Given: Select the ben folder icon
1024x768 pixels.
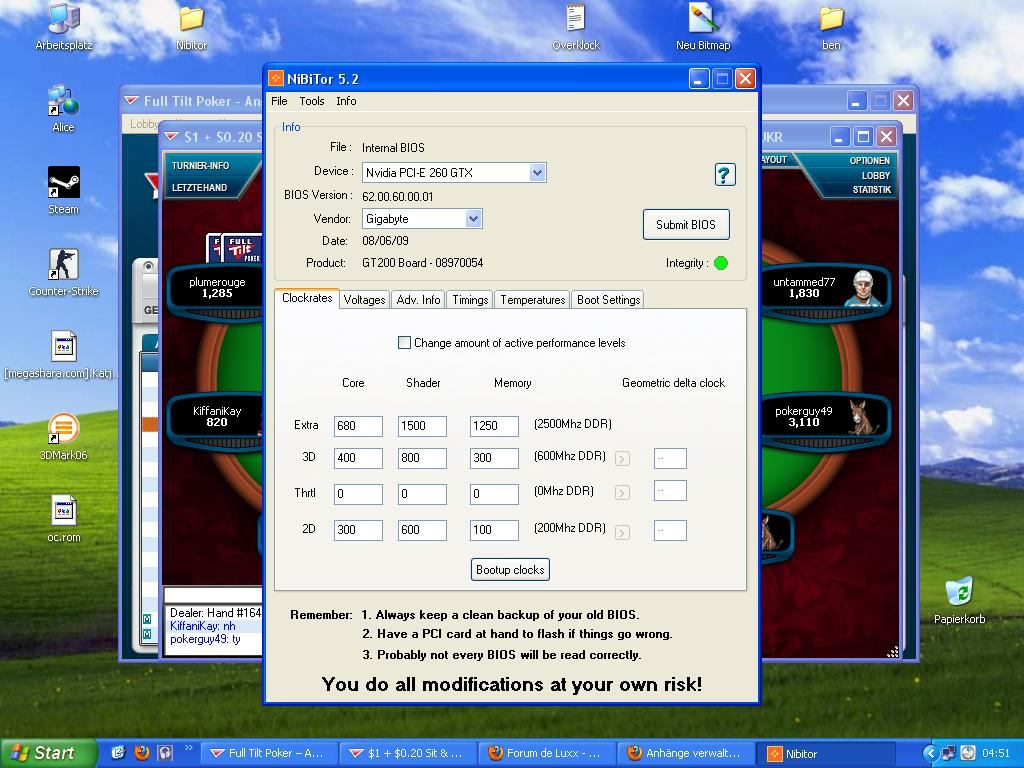Looking at the screenshot, I should point(831,26).
